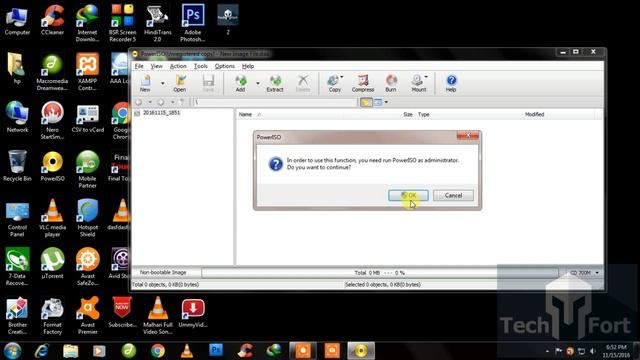Switch to PowerISO in the taskbar

[x=361, y=351]
